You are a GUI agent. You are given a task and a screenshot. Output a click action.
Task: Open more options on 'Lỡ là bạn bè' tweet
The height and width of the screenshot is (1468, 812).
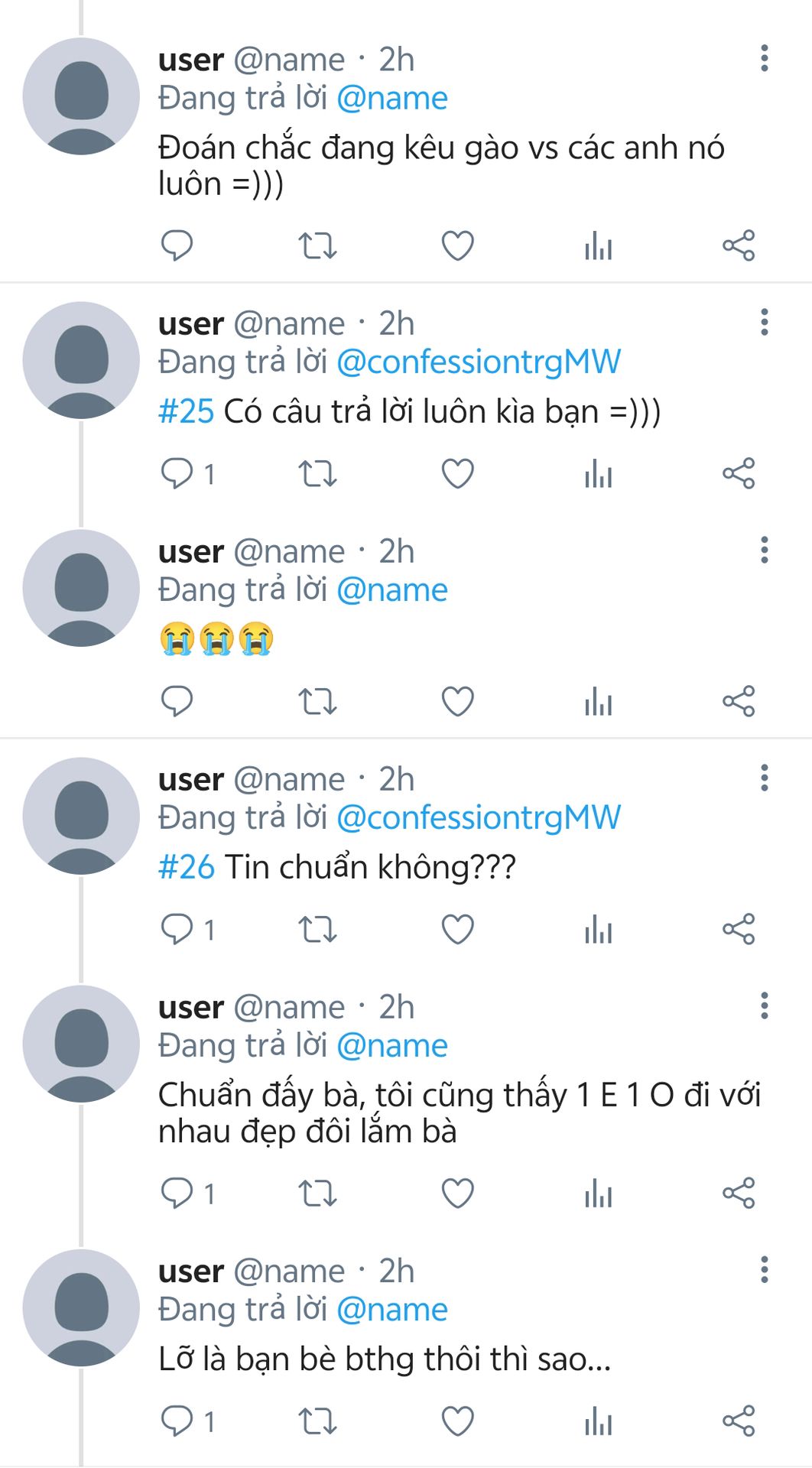[764, 1270]
